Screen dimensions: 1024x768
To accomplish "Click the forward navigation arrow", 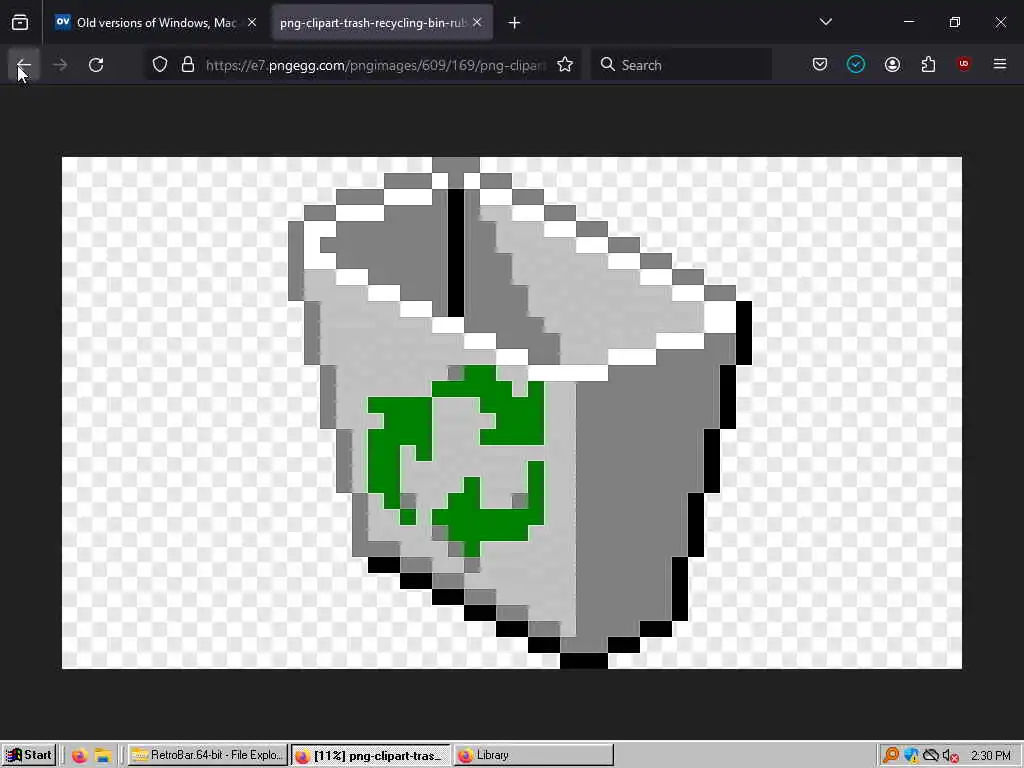I will point(59,65).
